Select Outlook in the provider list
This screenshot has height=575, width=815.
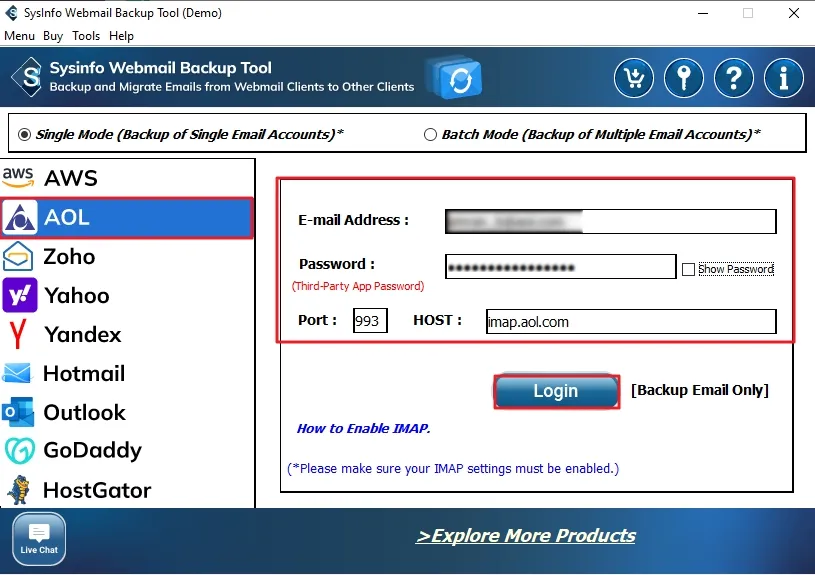tap(127, 412)
